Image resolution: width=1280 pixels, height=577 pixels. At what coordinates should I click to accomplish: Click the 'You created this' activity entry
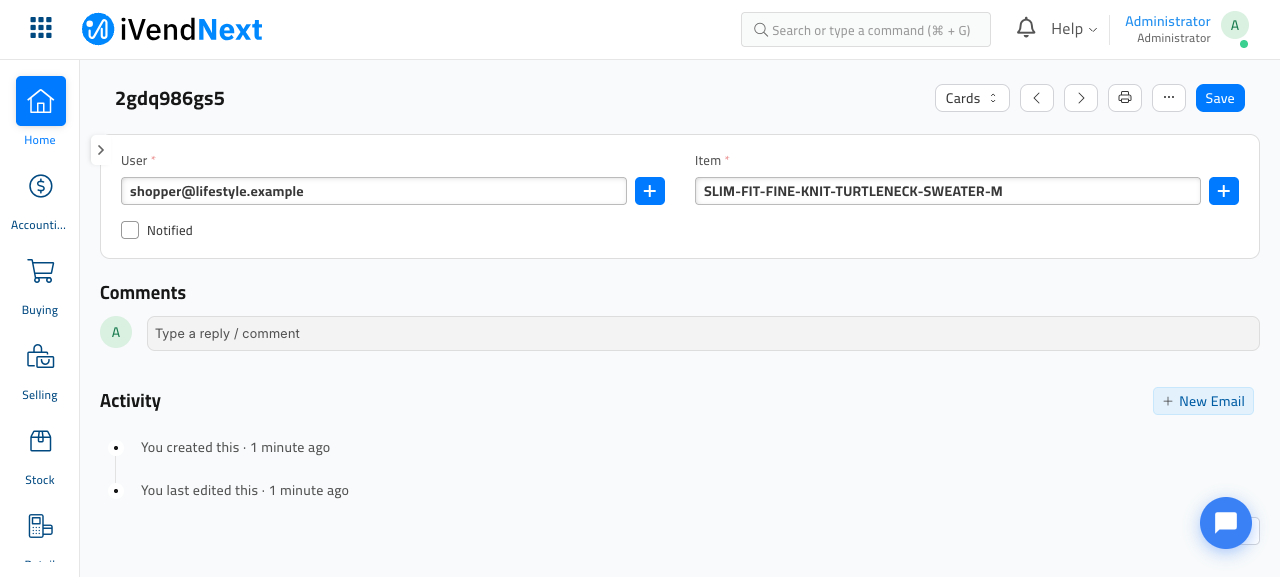tap(235, 447)
